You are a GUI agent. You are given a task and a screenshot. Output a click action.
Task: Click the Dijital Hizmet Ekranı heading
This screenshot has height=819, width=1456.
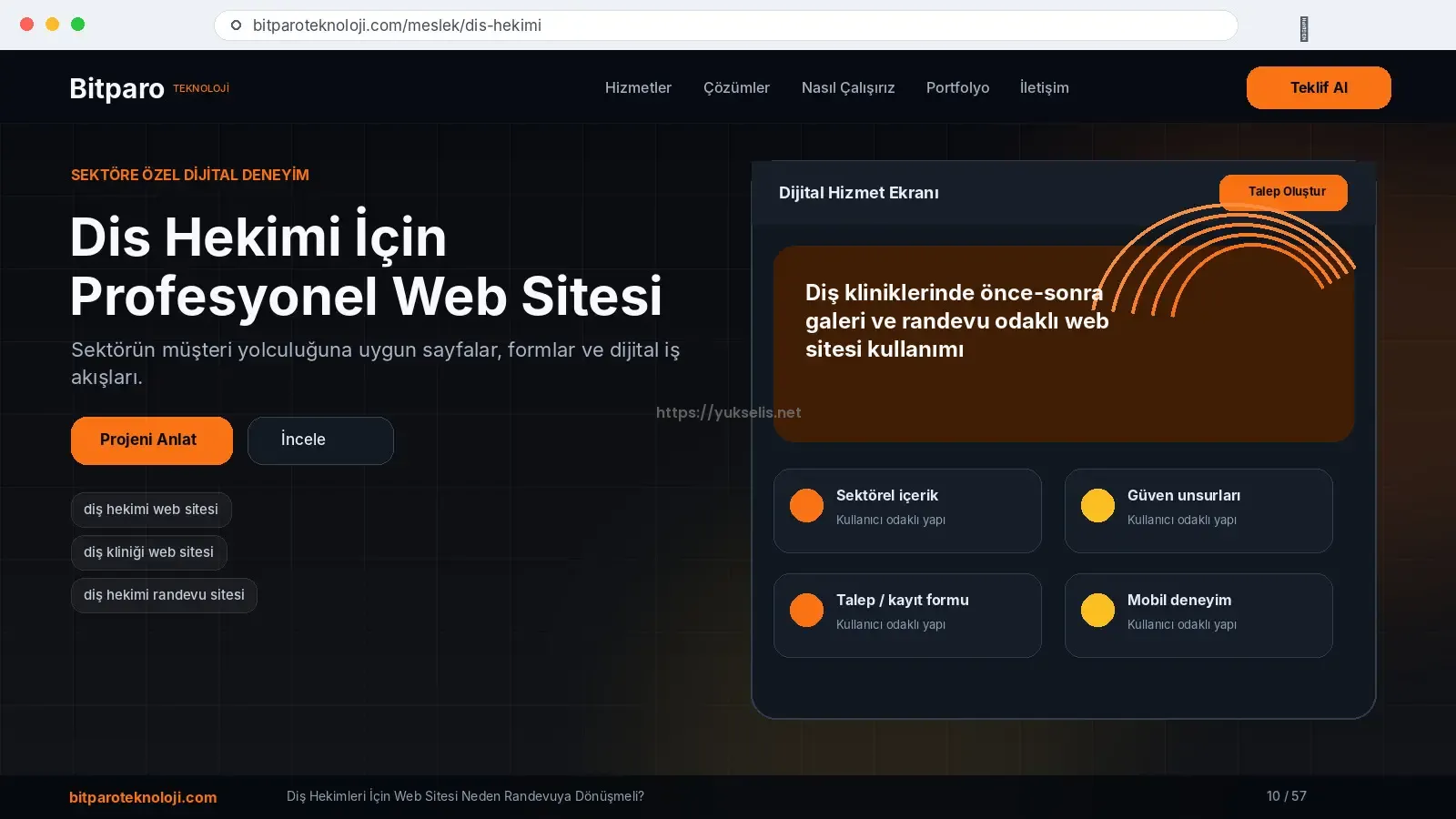point(859,193)
